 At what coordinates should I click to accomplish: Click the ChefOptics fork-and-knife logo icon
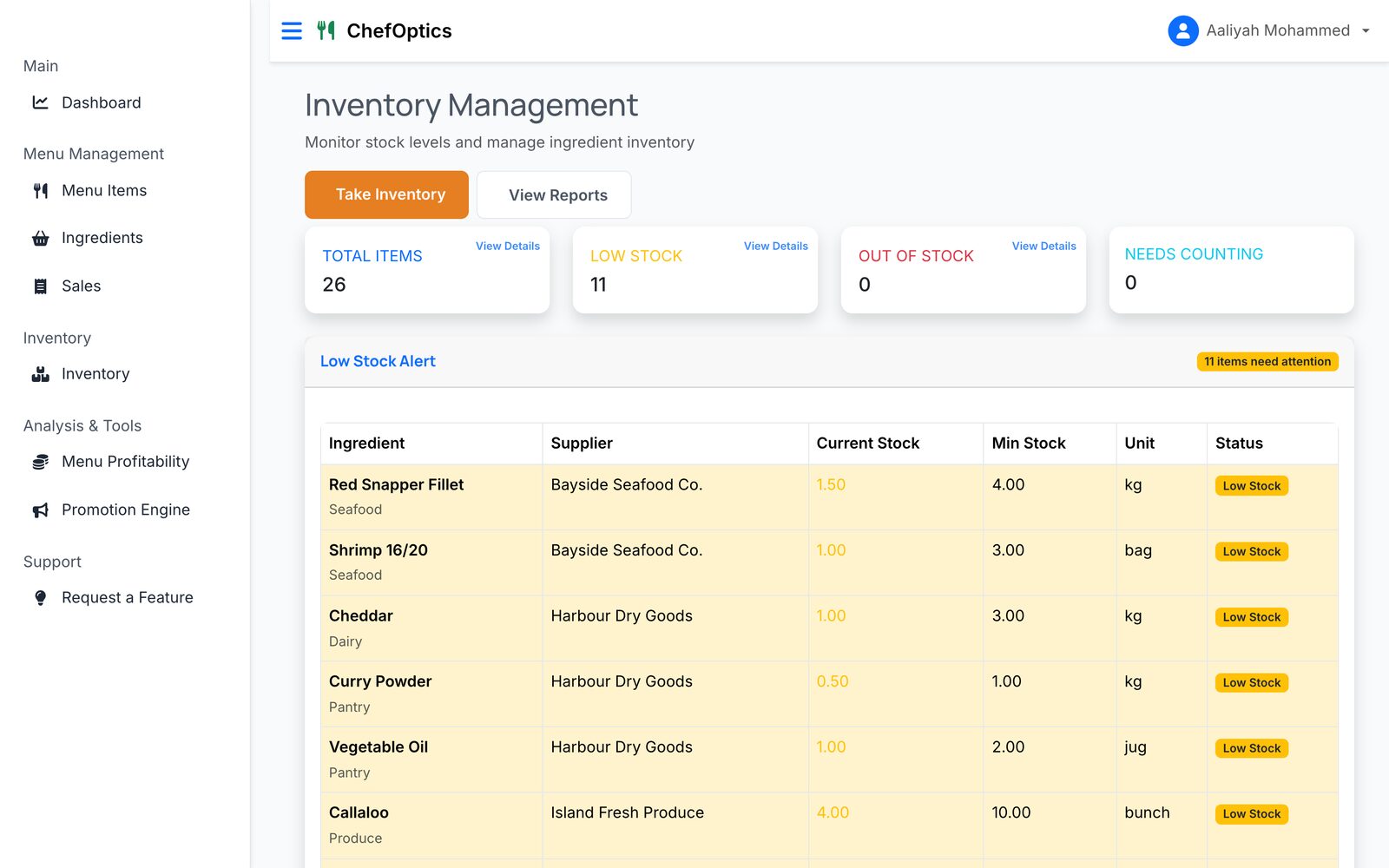[x=326, y=31]
